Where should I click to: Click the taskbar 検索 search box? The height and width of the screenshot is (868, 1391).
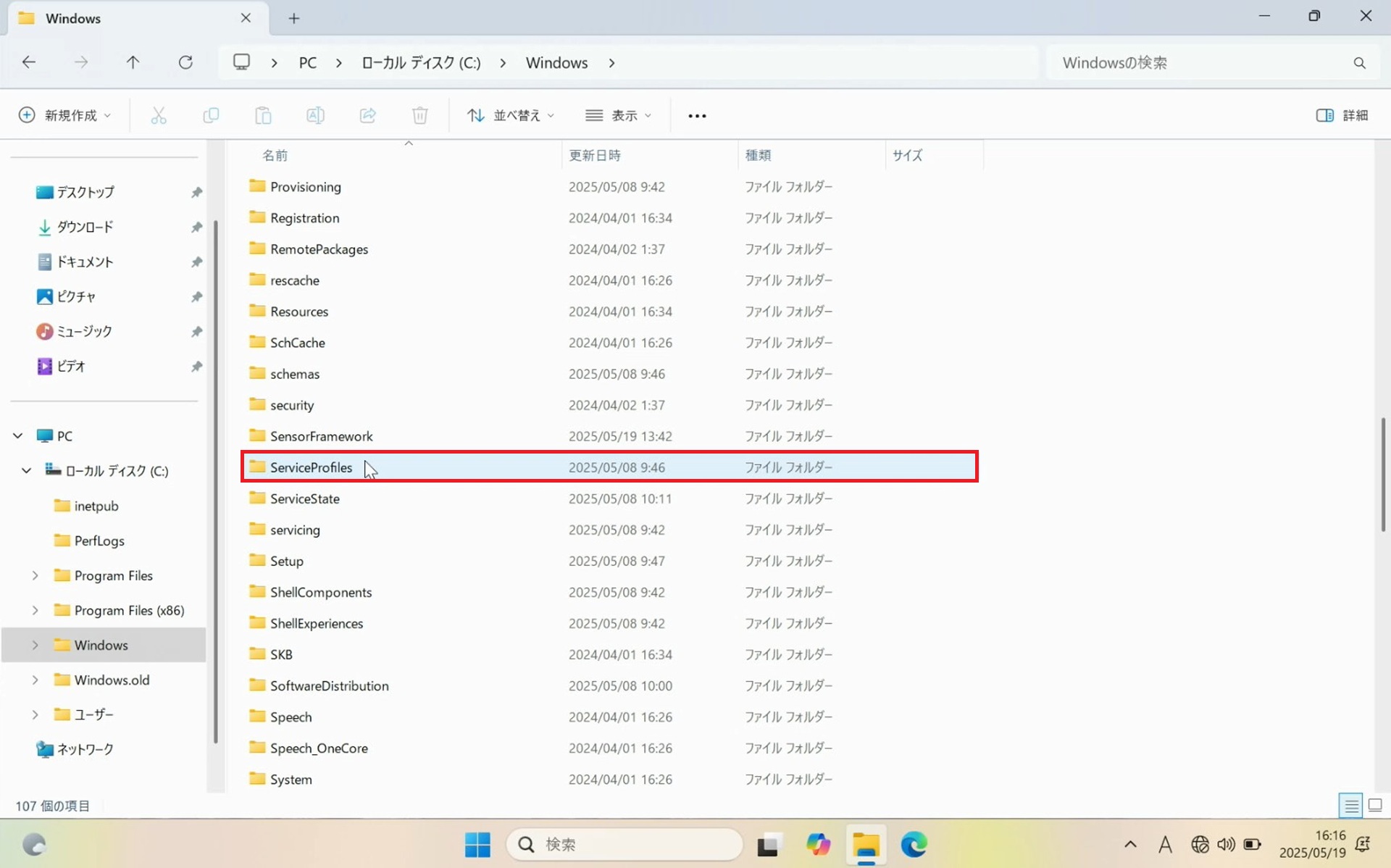625,844
